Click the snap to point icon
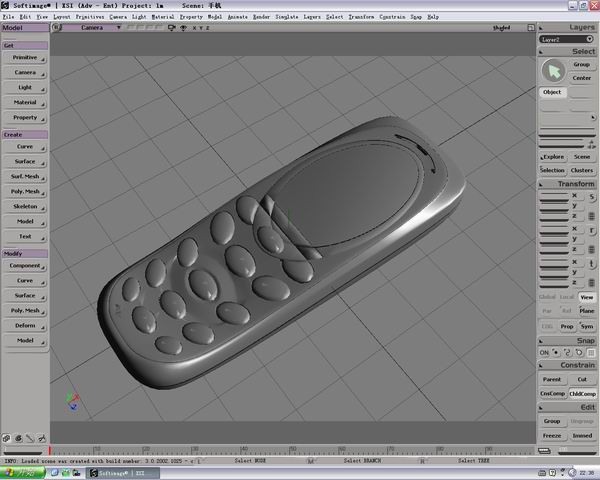This screenshot has width=600, height=480. [557, 352]
